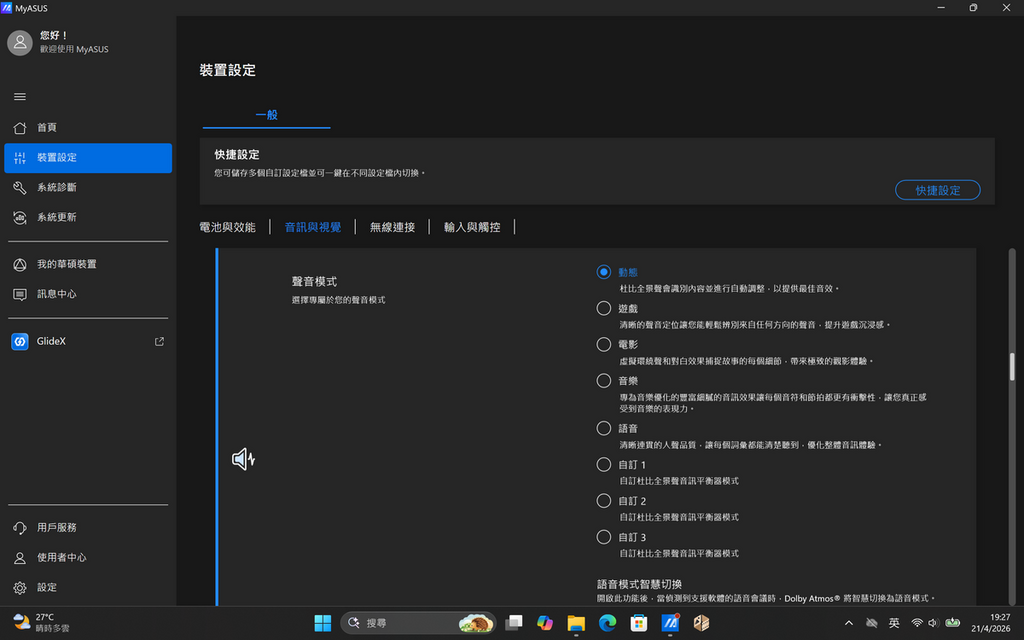Click the GlideX app icon
This screenshot has width=1024, height=640.
coord(20,342)
